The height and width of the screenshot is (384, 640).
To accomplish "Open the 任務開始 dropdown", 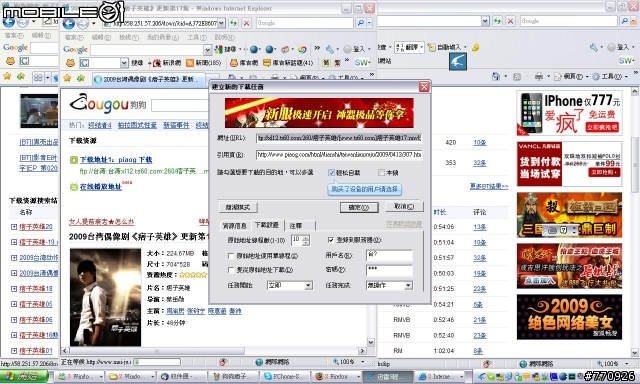I will pos(309,286).
